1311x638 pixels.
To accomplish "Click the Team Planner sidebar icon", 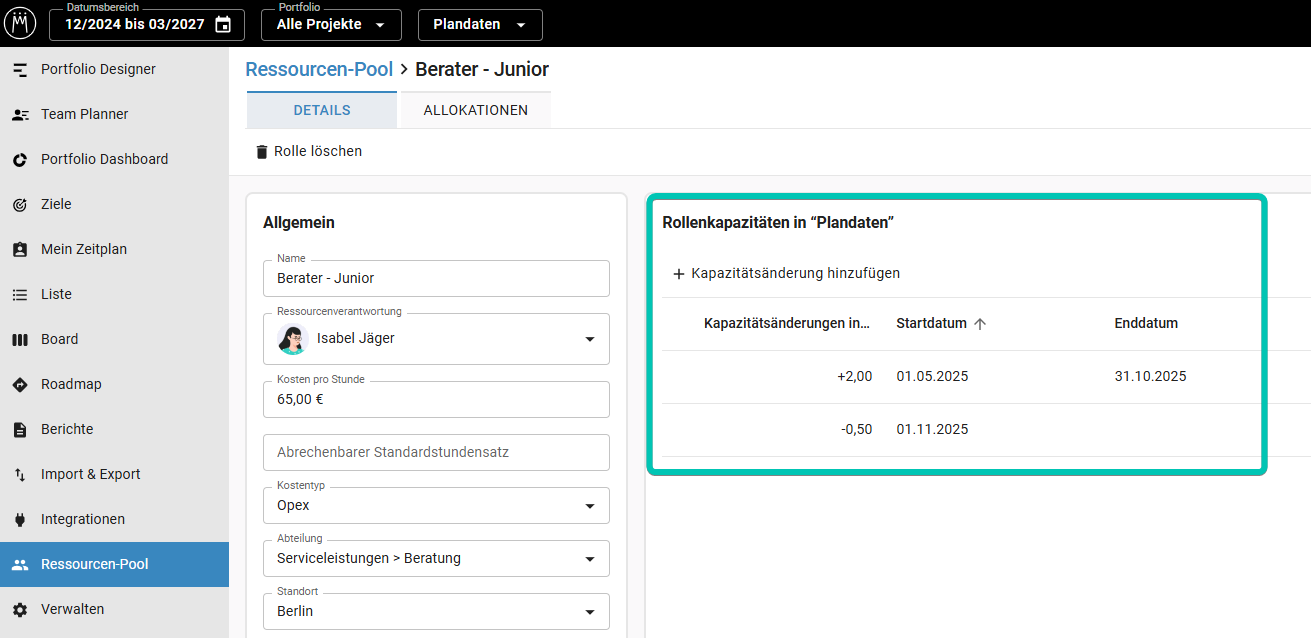I will tap(20, 115).
